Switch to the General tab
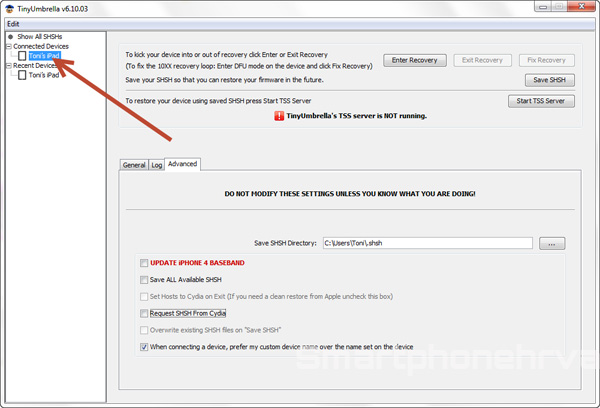 pyautogui.click(x=134, y=164)
